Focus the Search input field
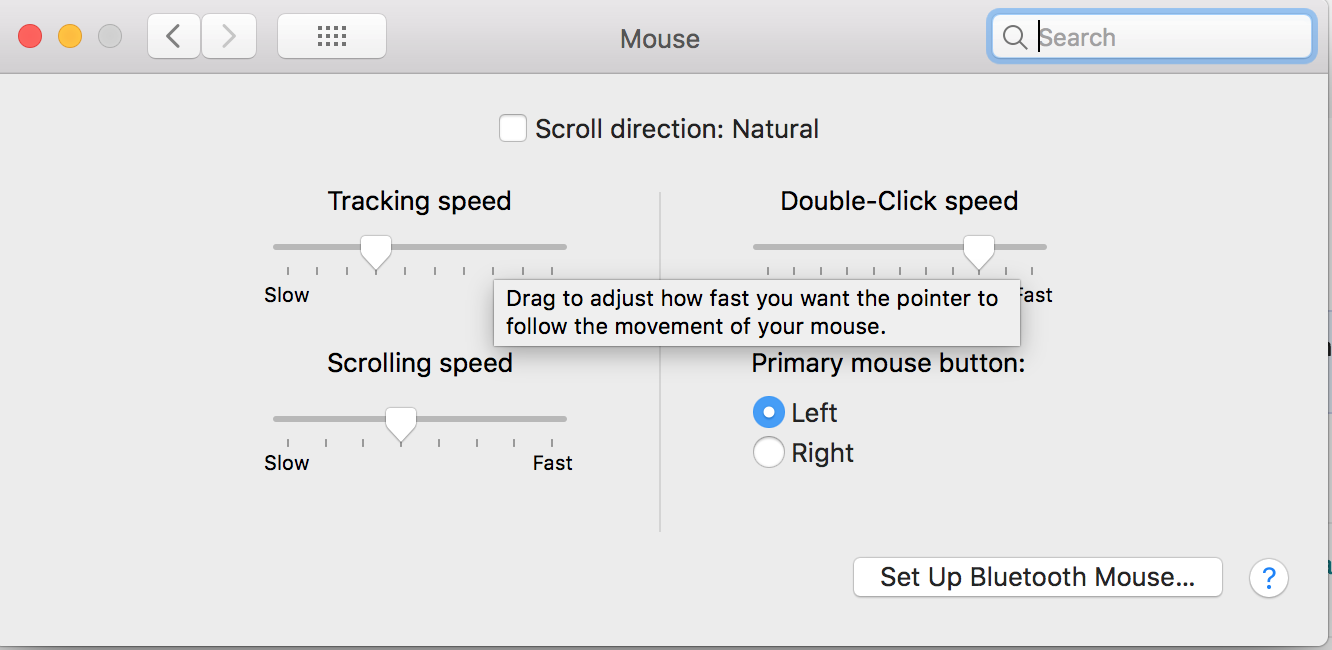The width and height of the screenshot is (1332, 650). pos(1170,37)
